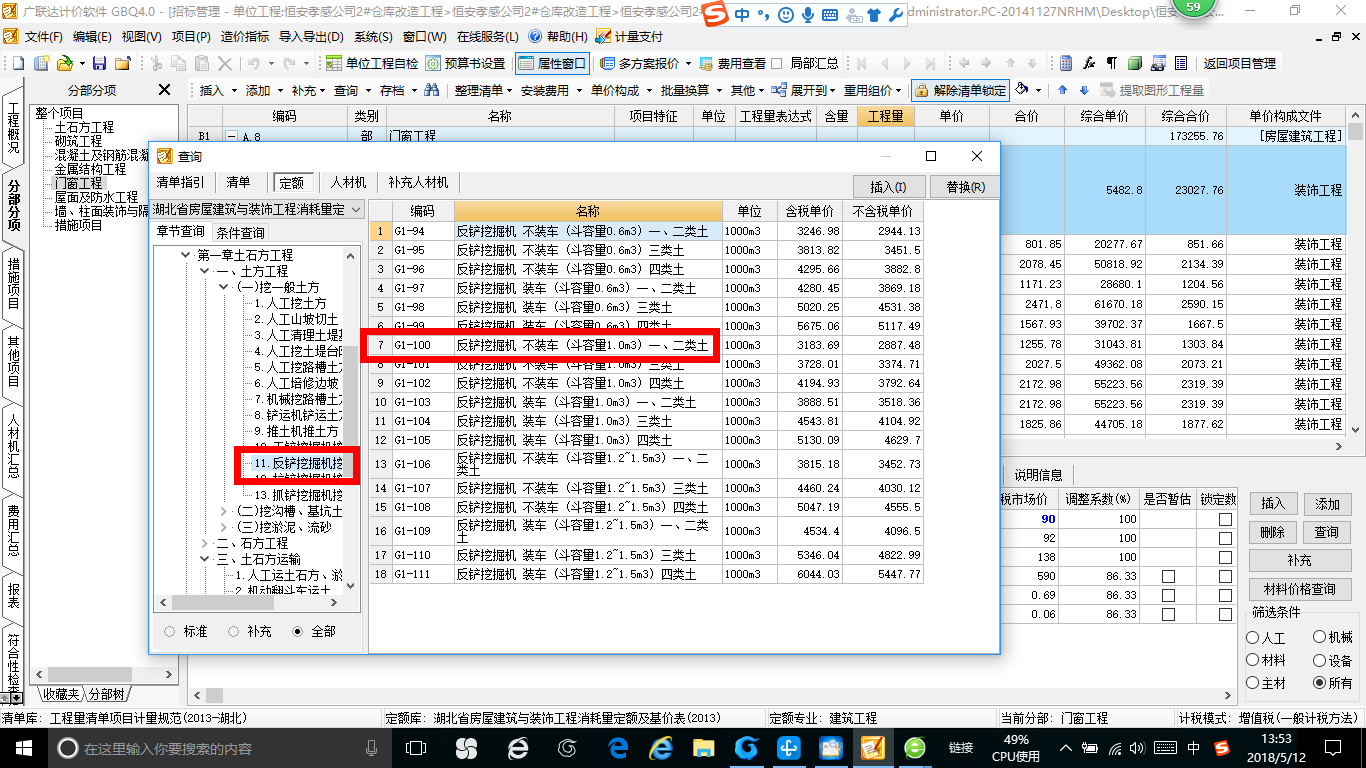Switch to 人材机 tab in query dialog
This screenshot has height=768, width=1366.
tap(348, 183)
